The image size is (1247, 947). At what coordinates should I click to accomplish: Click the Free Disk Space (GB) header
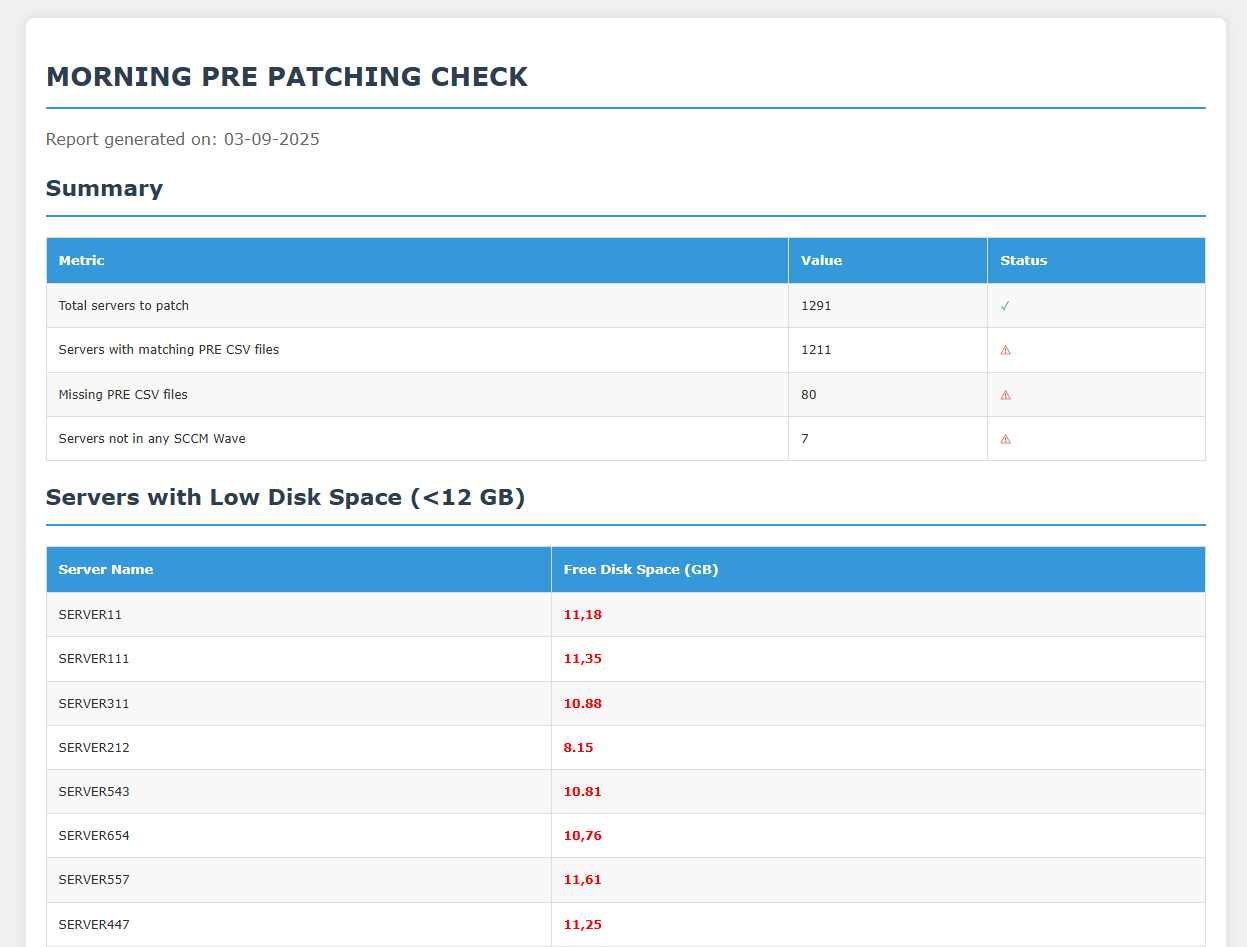point(640,570)
